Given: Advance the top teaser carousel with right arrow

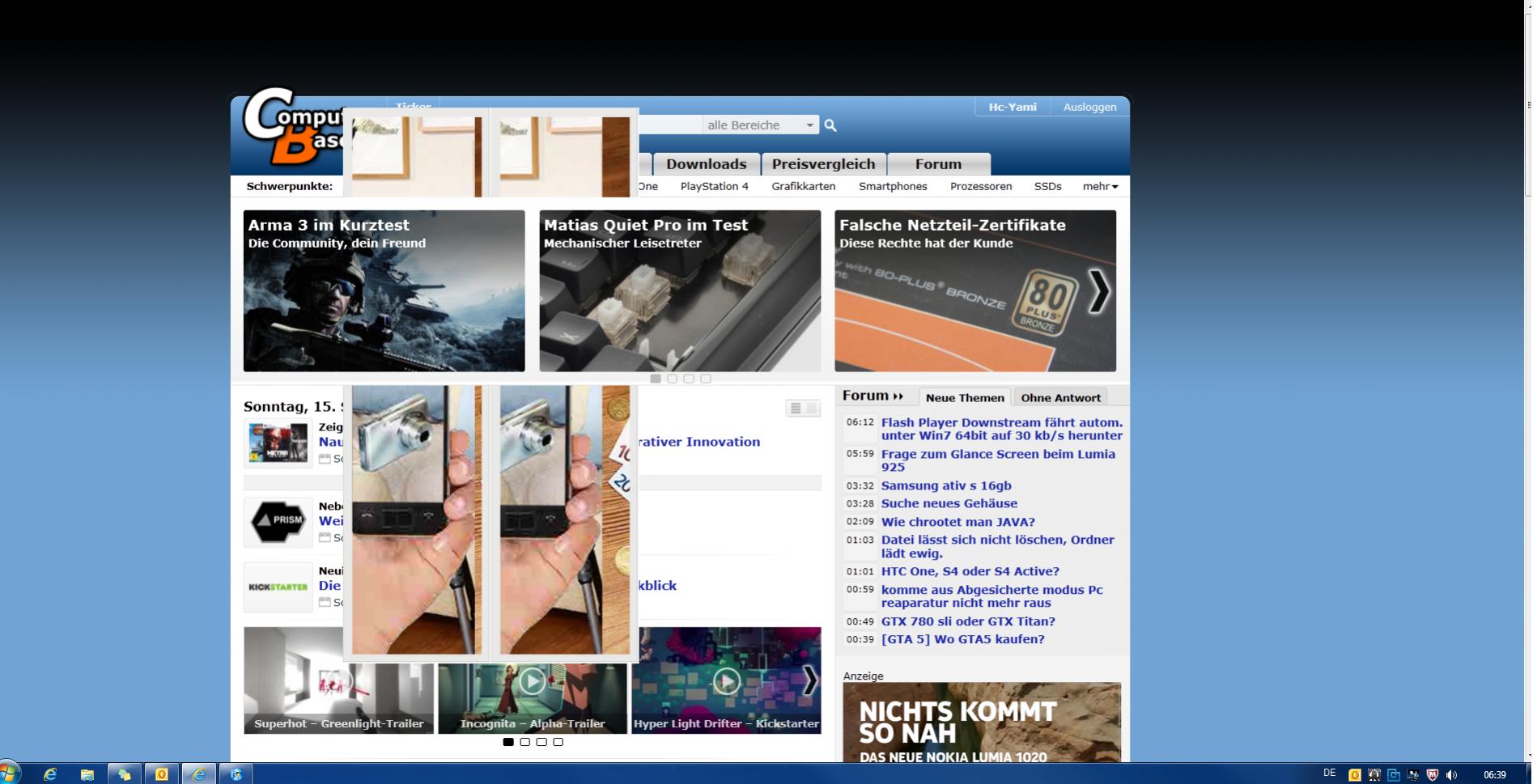Looking at the screenshot, I should click(1098, 291).
